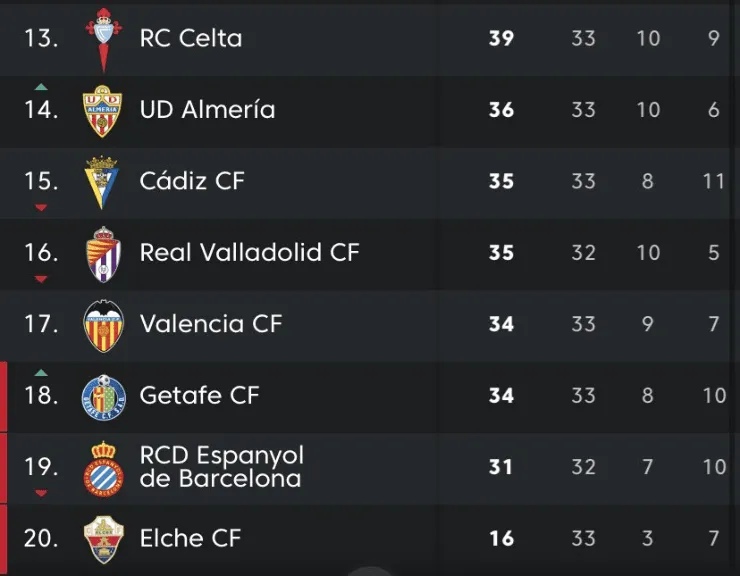This screenshot has width=740, height=576.
Task: Open the Getafe CF team name link
Action: (x=199, y=395)
